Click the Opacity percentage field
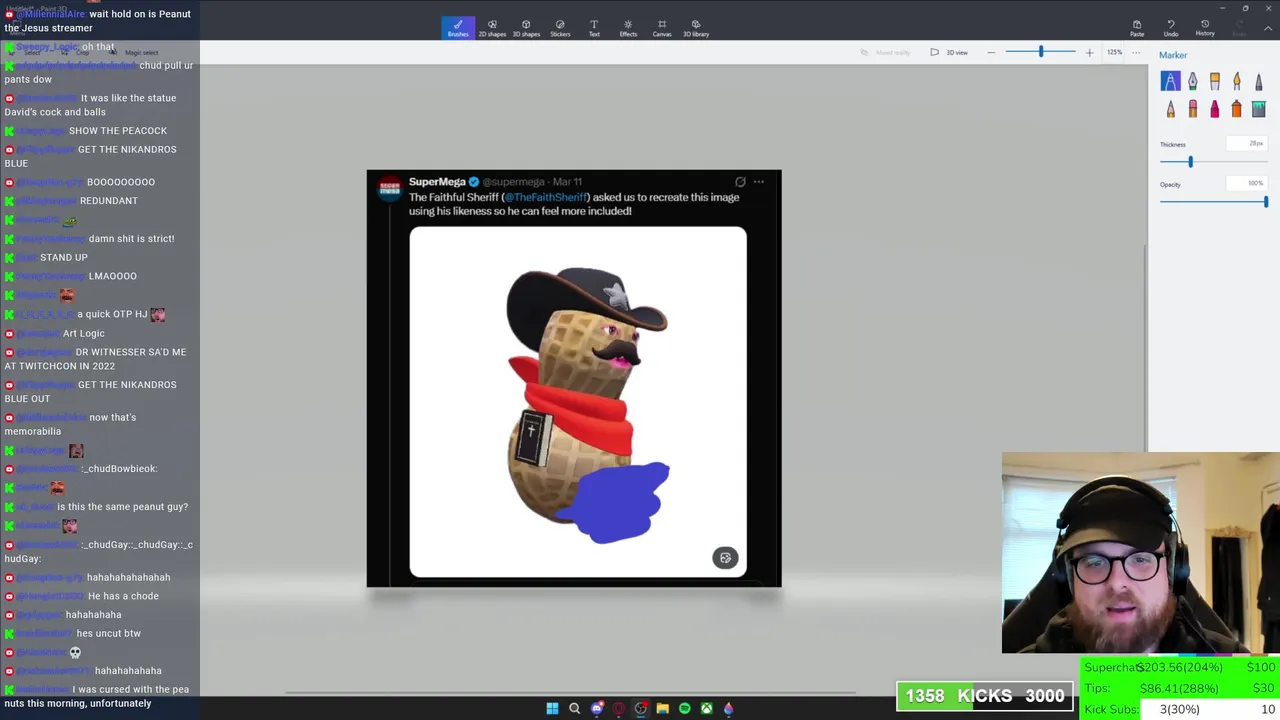 pos(1247,184)
